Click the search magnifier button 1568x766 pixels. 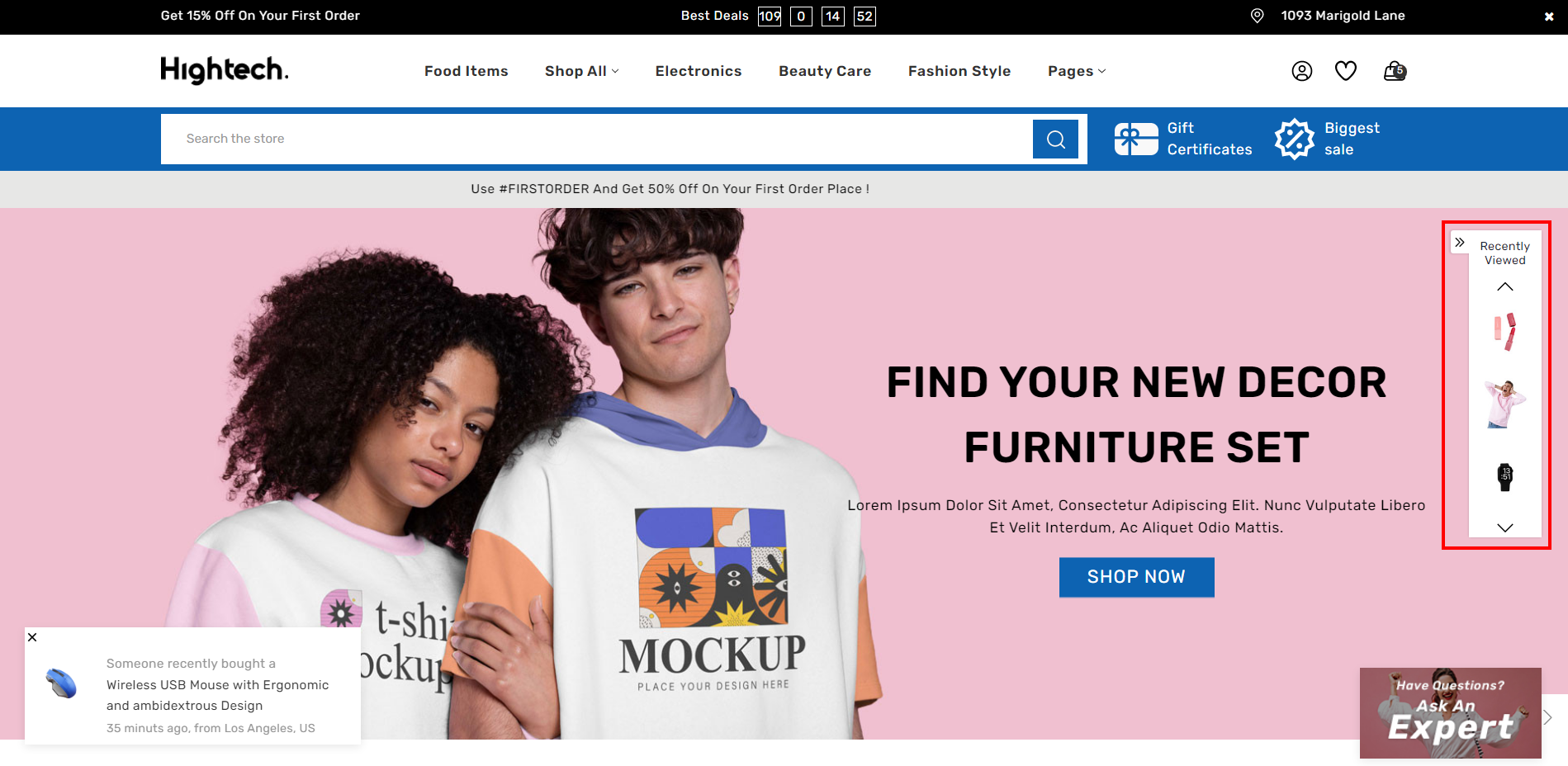(x=1055, y=139)
